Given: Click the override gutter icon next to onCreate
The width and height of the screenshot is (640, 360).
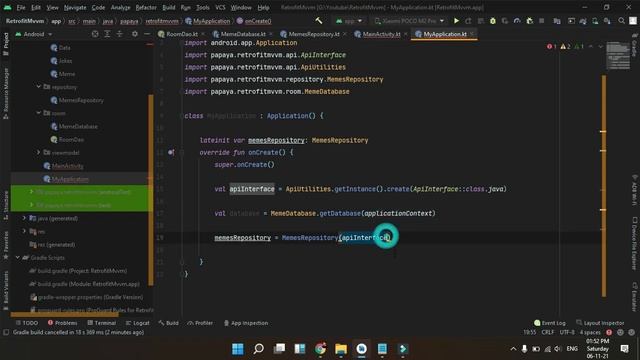Looking at the screenshot, I should click(171, 152).
